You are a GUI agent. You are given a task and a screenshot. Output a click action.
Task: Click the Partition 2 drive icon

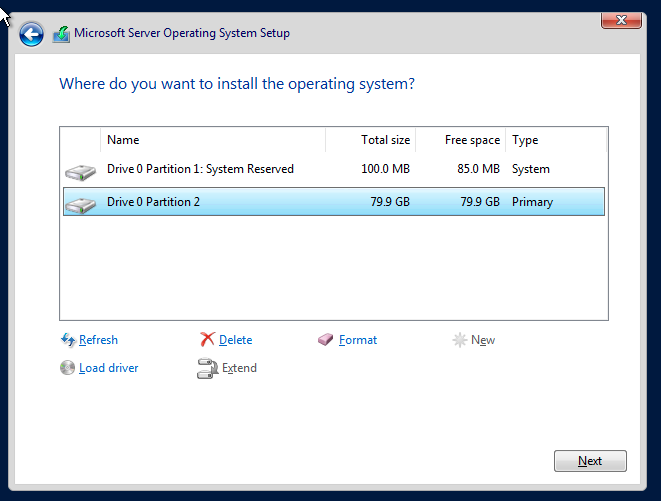click(81, 205)
